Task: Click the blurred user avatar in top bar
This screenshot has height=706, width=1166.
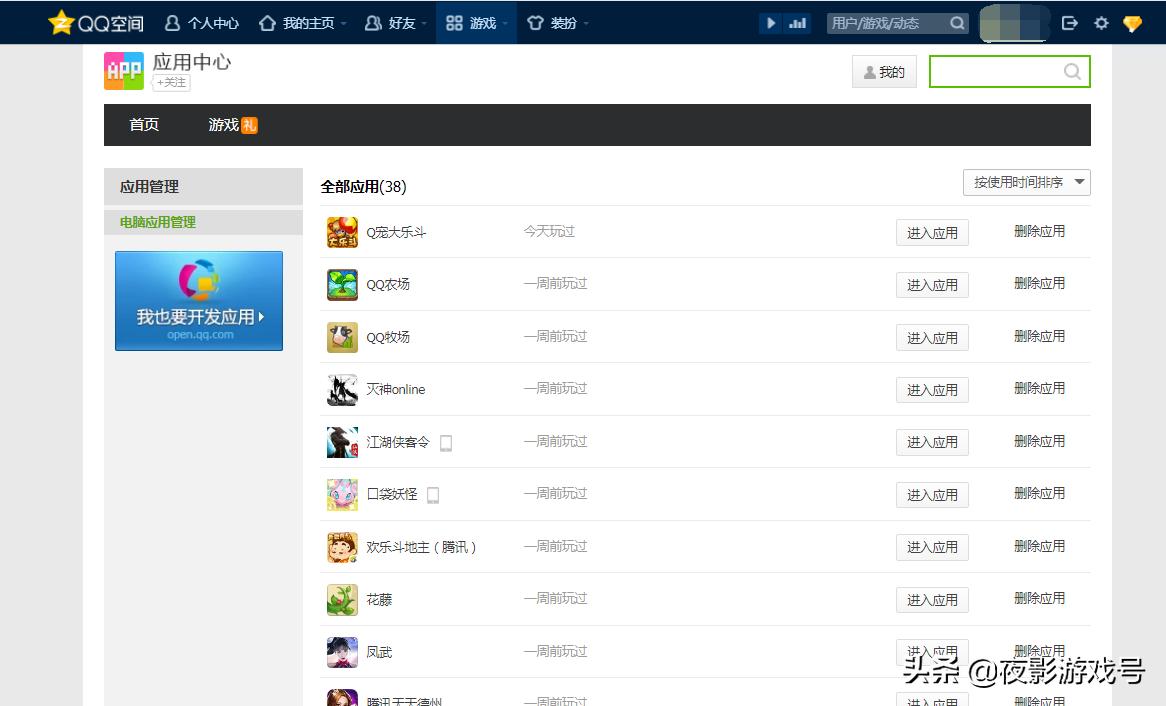Action: tap(1014, 23)
